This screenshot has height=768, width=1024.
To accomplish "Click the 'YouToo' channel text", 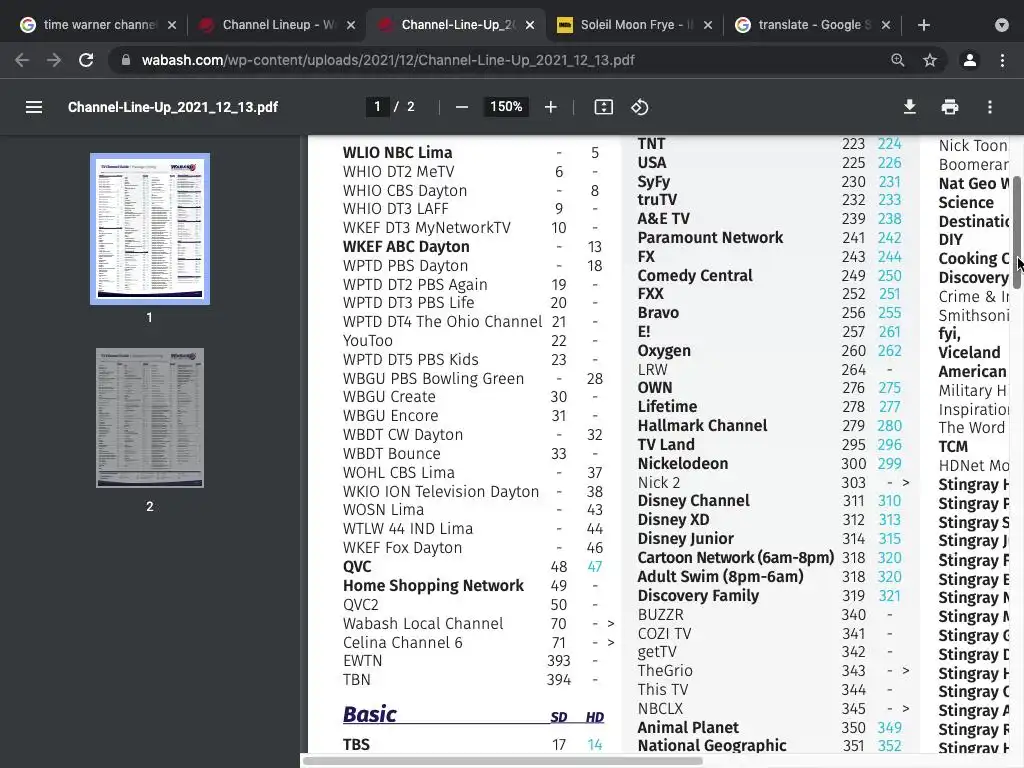I will coord(368,341).
